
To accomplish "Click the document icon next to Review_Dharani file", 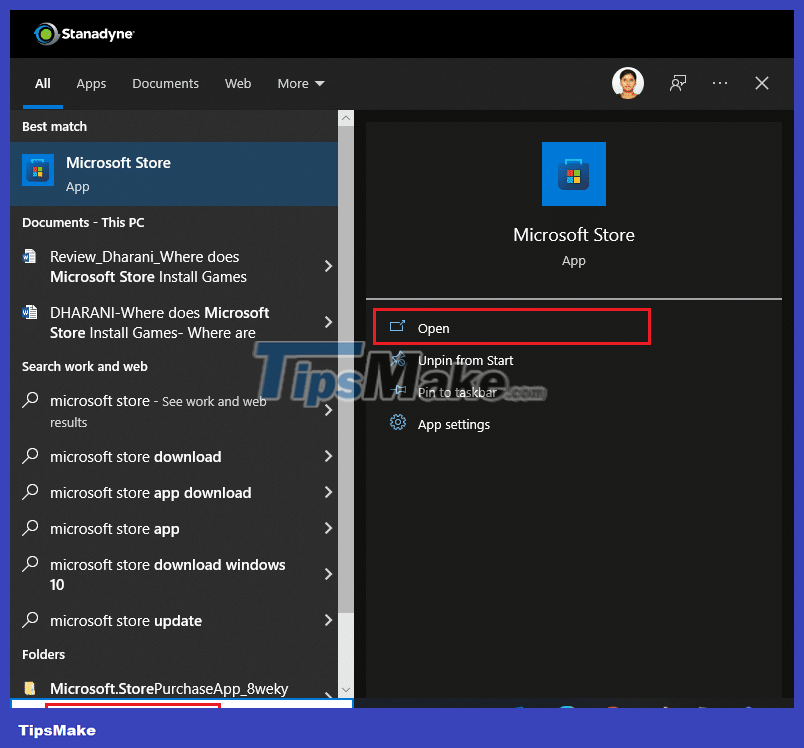I will 28,257.
